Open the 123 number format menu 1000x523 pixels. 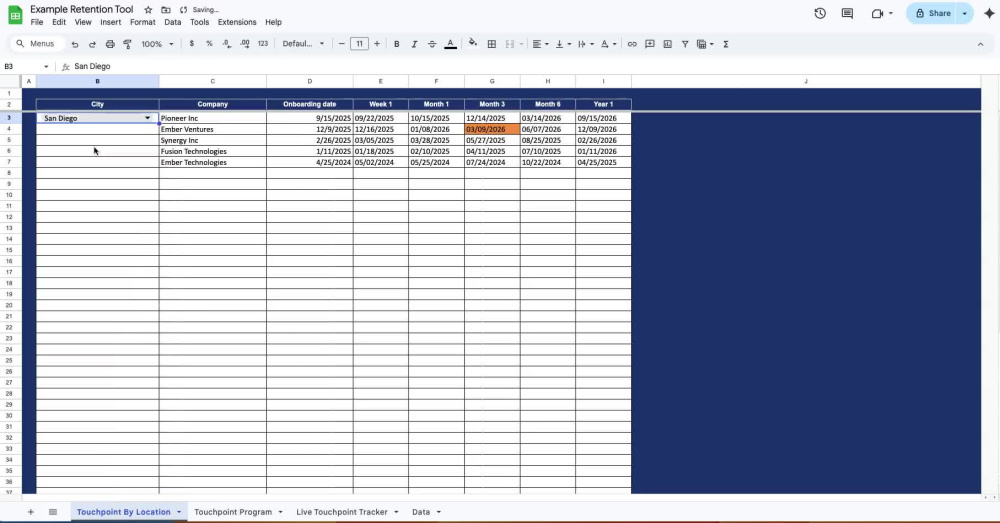click(263, 44)
